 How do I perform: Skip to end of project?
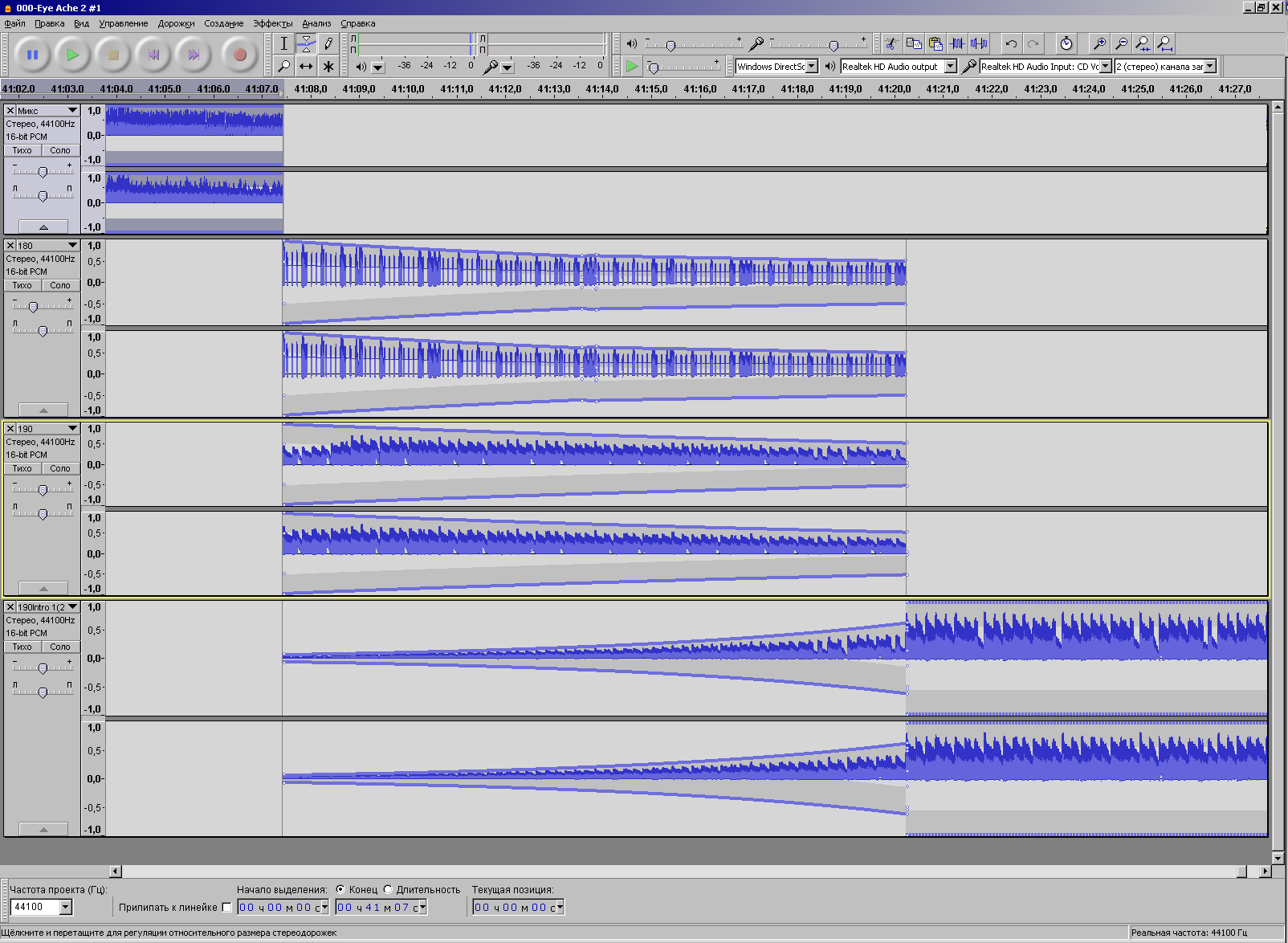[194, 55]
